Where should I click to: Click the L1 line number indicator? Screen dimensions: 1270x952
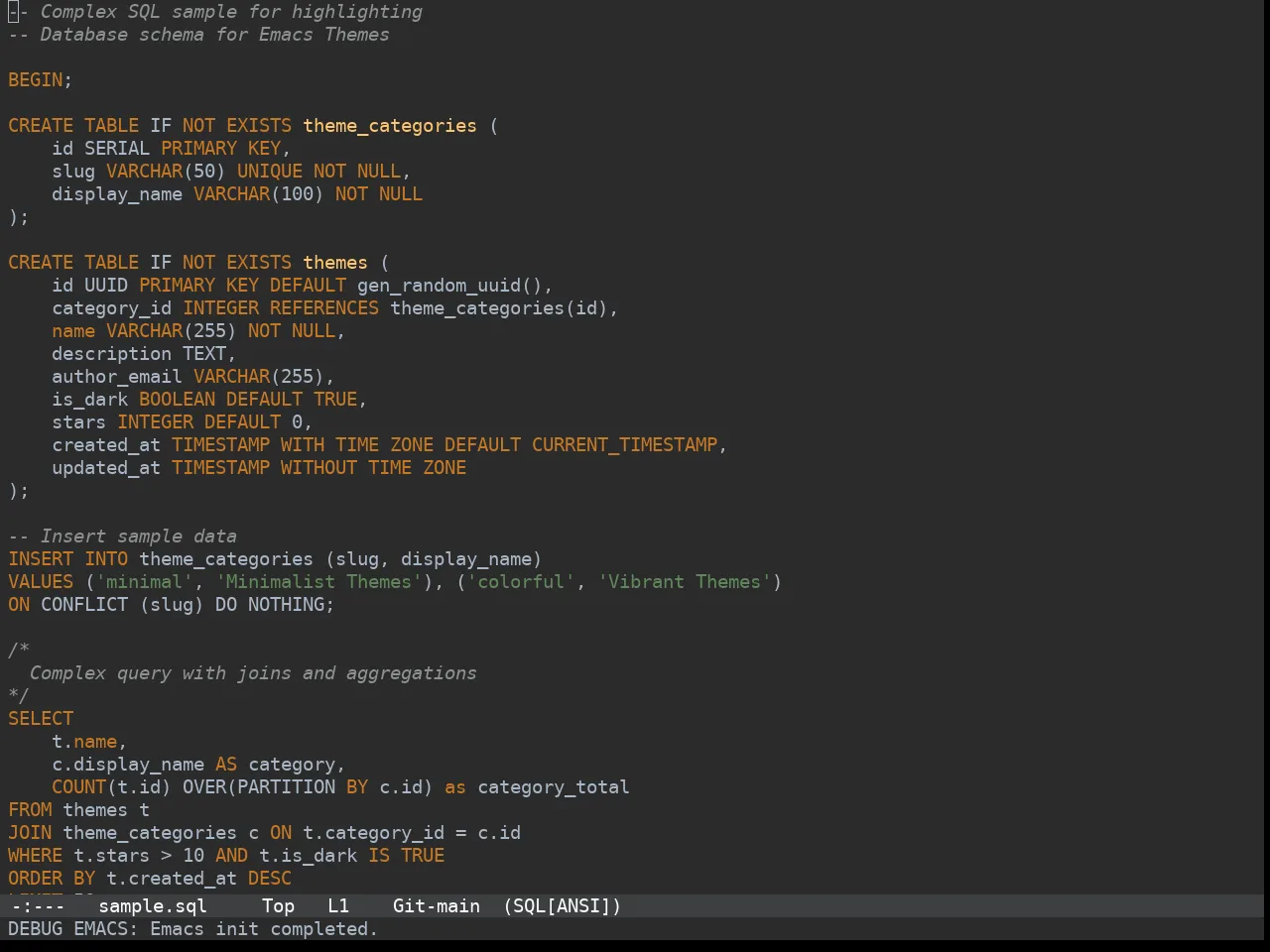tap(338, 906)
